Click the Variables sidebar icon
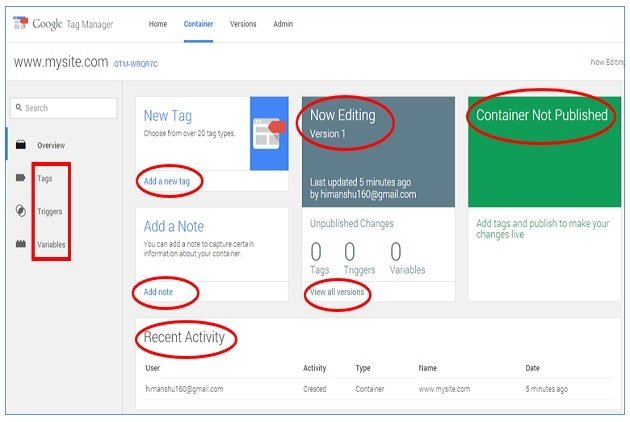 [x=20, y=244]
